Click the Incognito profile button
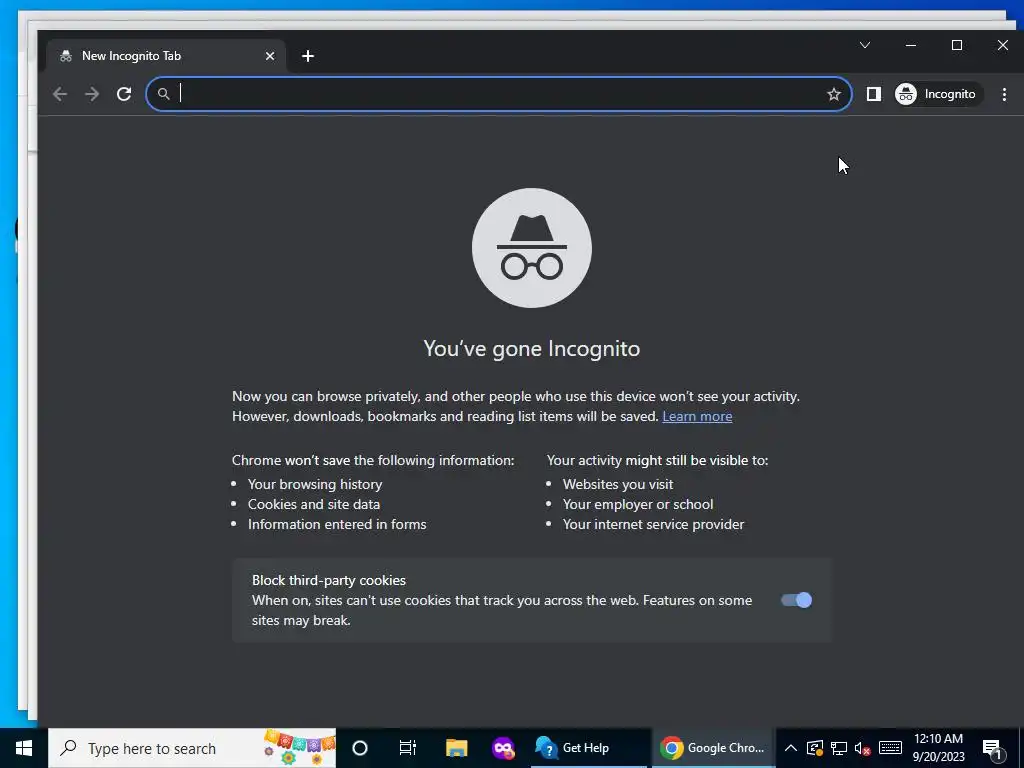This screenshot has width=1024, height=768. coord(938,94)
